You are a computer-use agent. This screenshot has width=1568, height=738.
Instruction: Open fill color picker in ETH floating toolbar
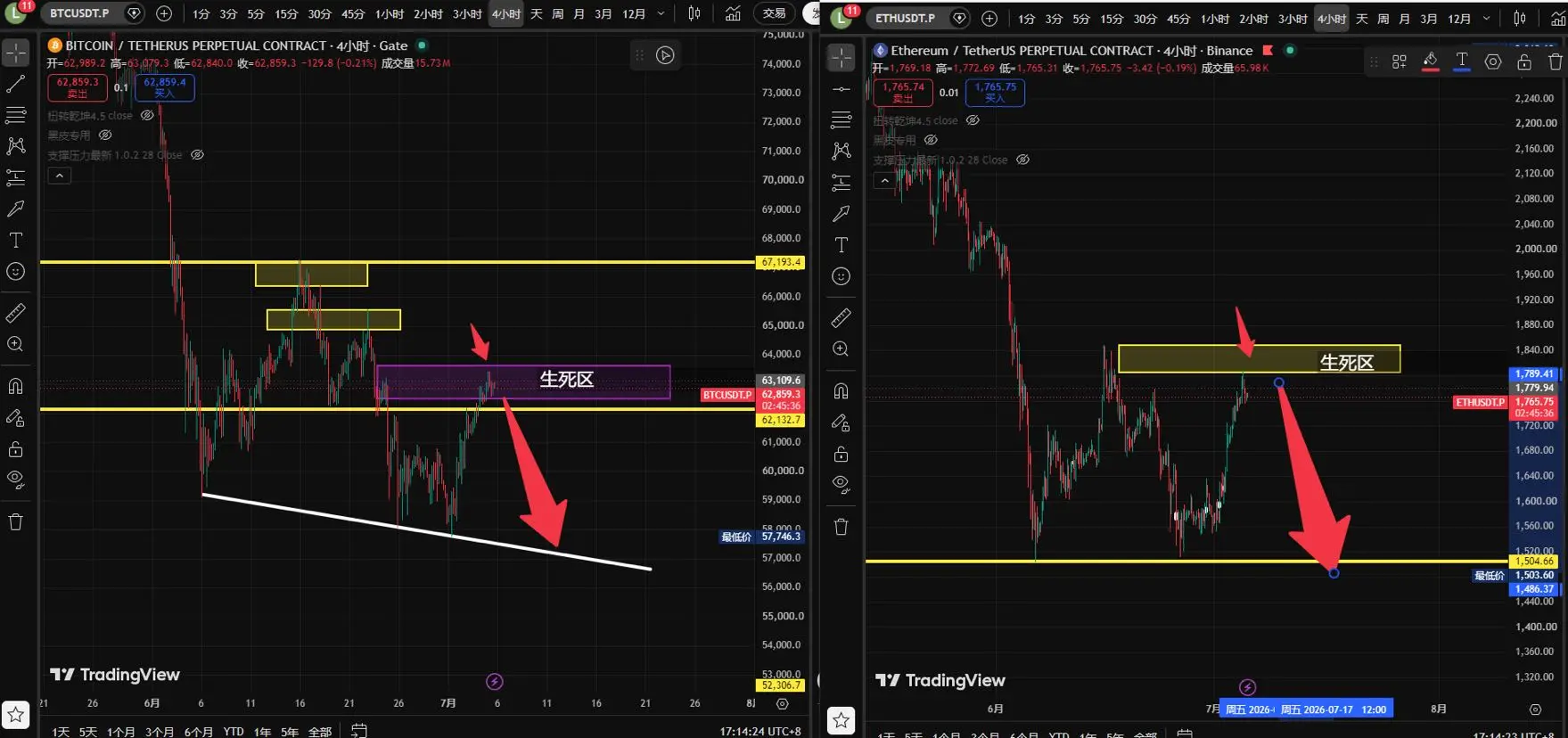click(x=1430, y=61)
